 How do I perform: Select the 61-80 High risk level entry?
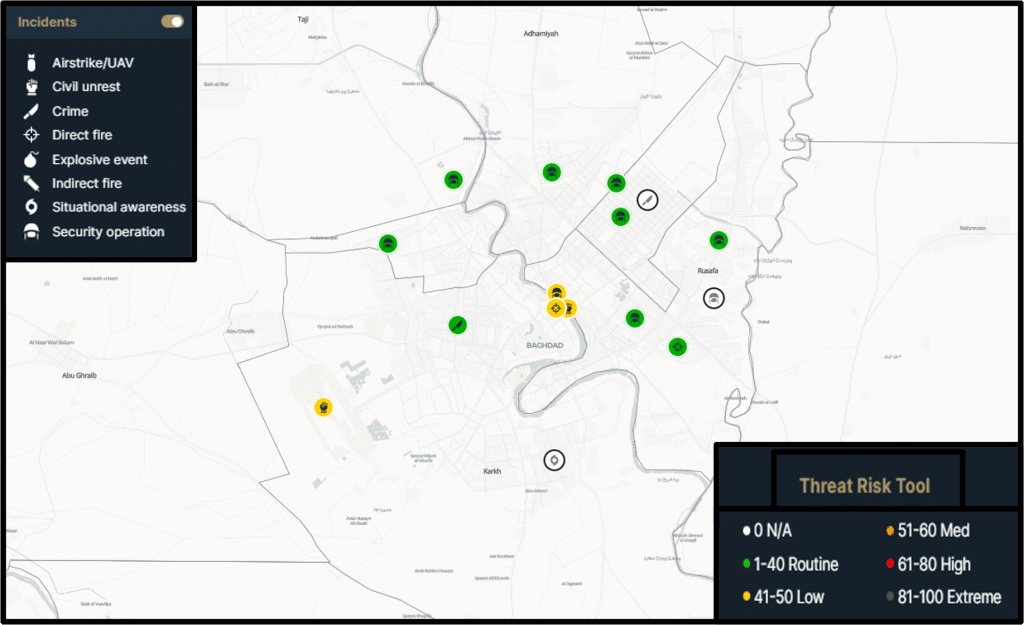[926, 565]
